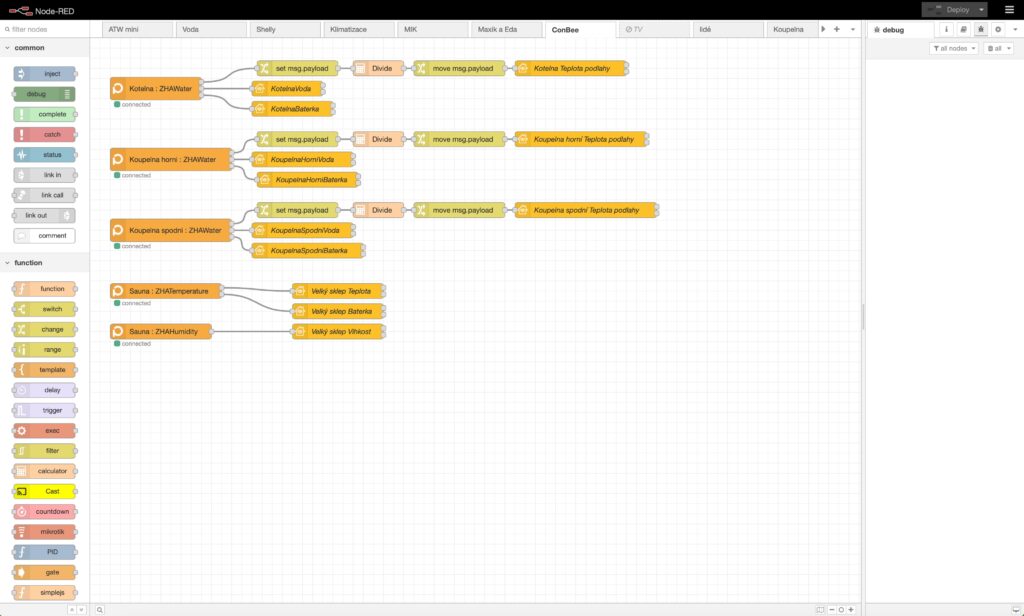Open the clear all messages dropdown

click(x=999, y=48)
